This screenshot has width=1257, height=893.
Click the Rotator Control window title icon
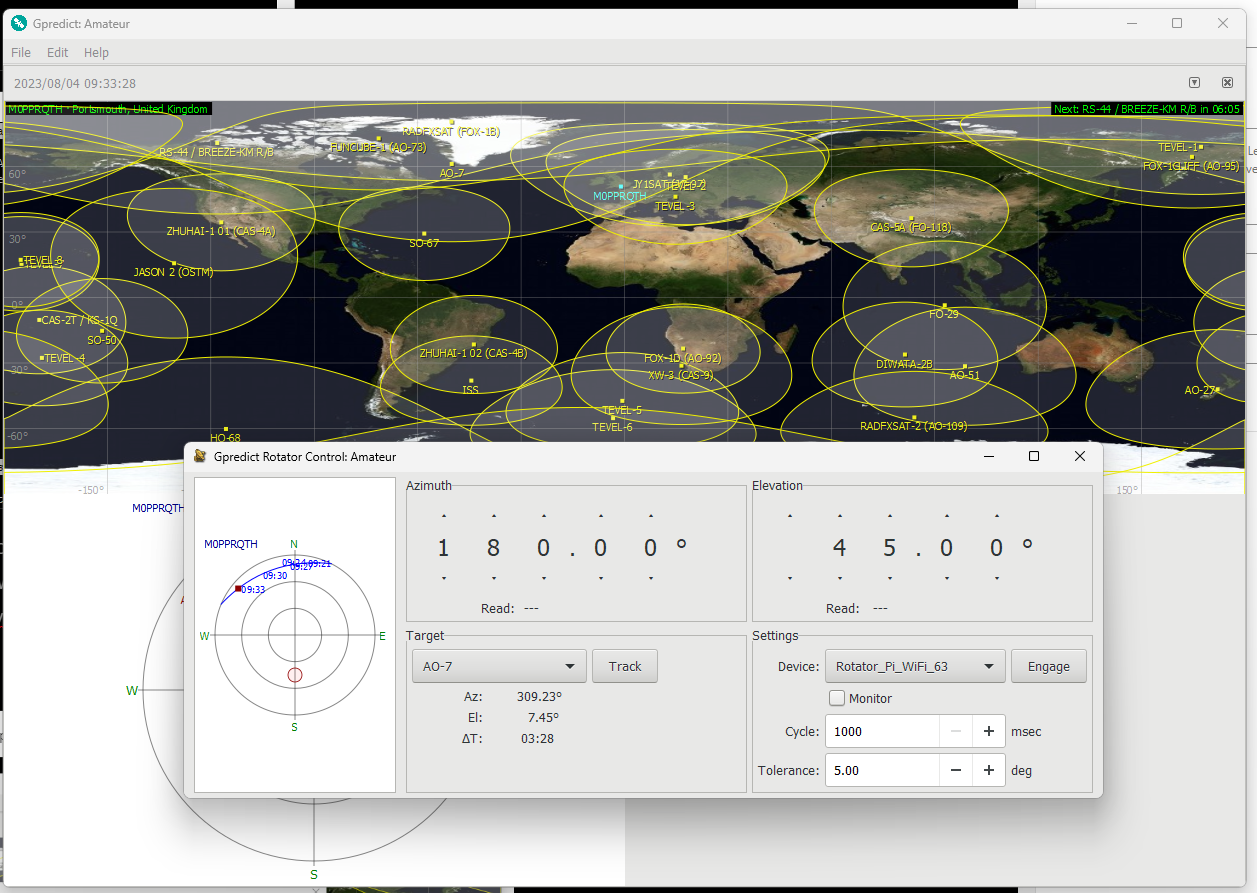(x=200, y=456)
